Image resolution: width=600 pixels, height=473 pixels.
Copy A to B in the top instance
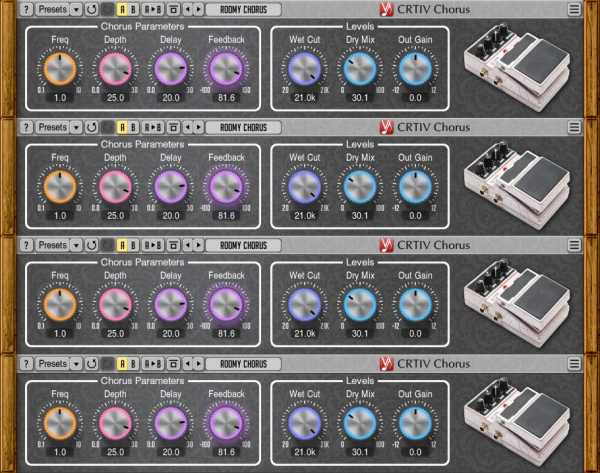pos(153,9)
